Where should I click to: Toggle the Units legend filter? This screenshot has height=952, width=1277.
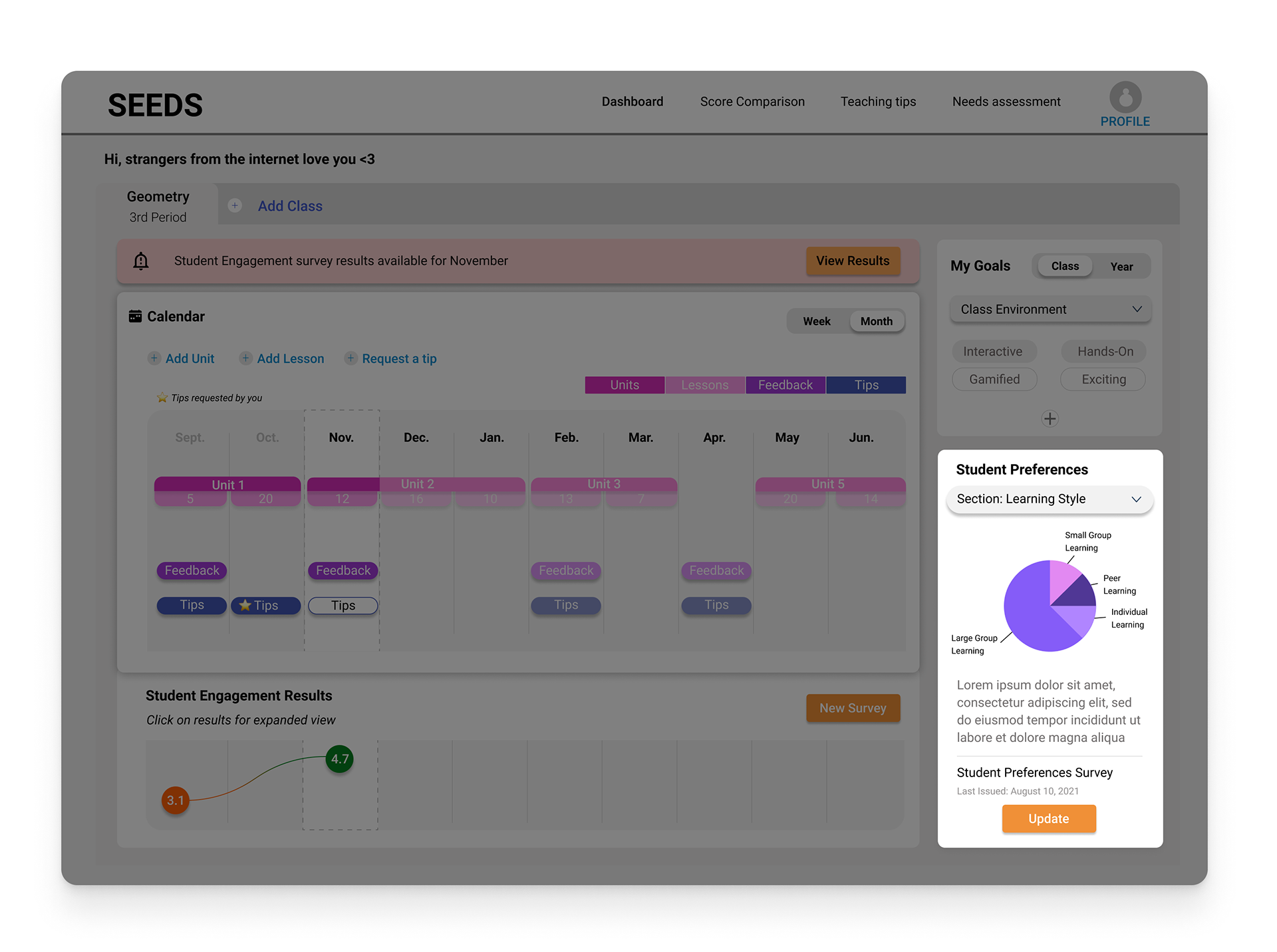pyautogui.click(x=625, y=385)
